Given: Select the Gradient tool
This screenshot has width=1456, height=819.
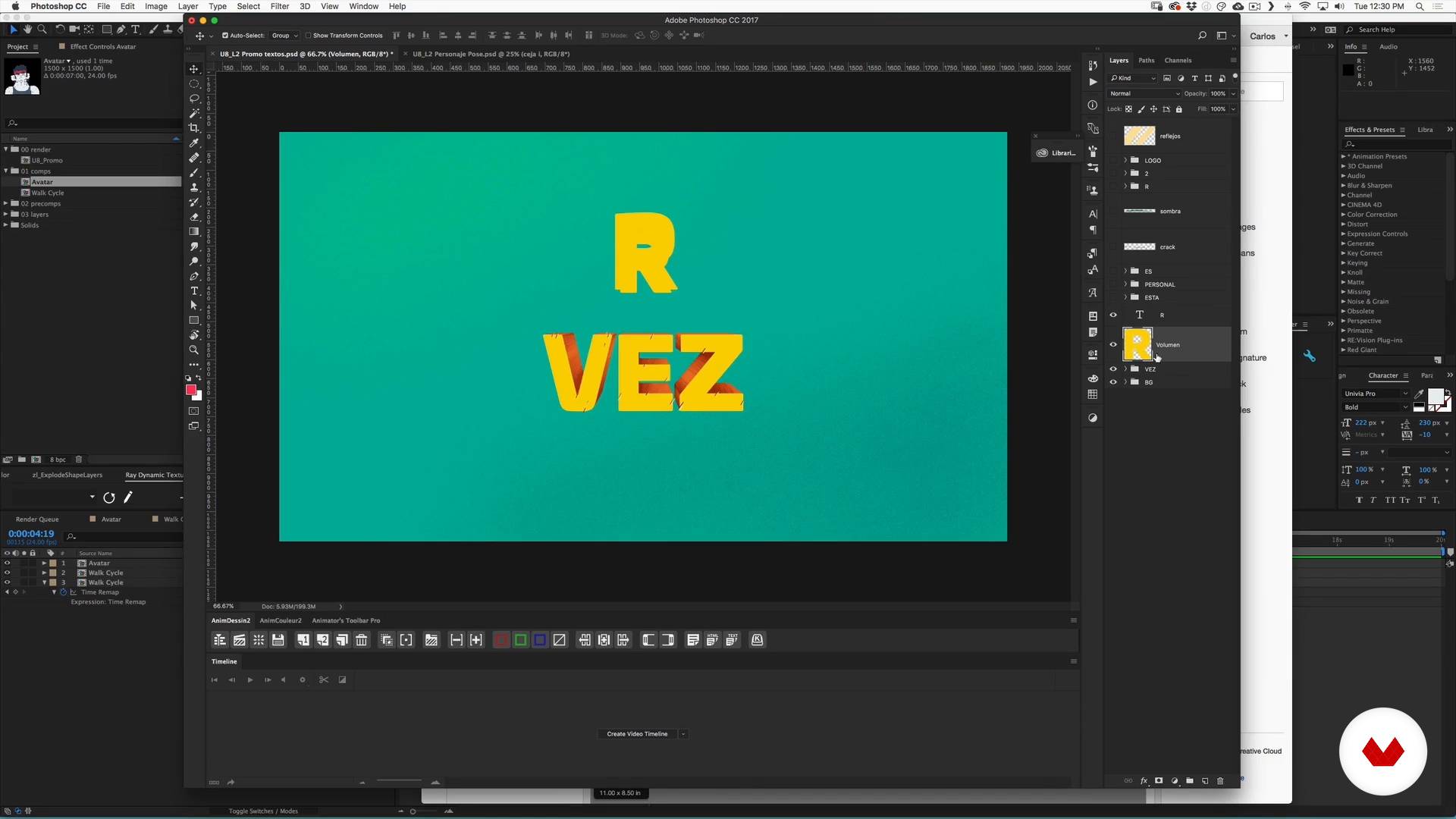Looking at the screenshot, I should coord(194,231).
